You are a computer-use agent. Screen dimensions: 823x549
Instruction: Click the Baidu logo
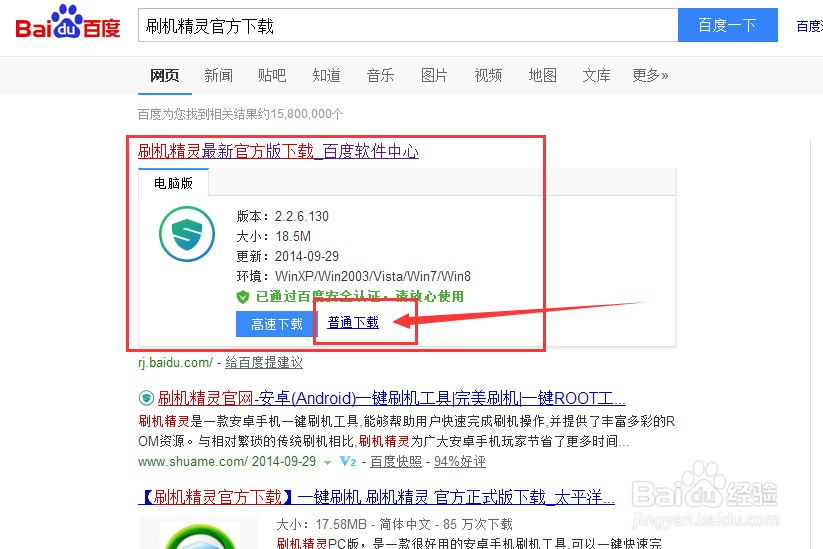point(68,22)
